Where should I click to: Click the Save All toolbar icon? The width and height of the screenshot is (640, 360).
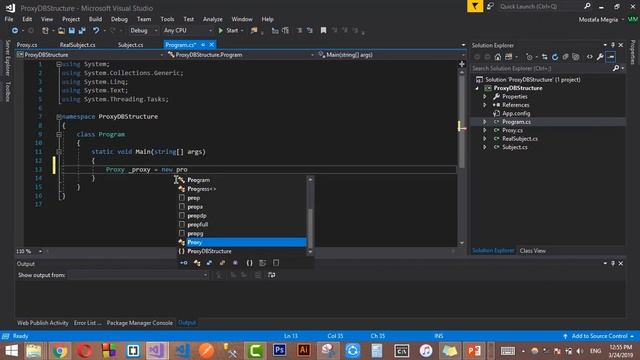click(x=82, y=31)
